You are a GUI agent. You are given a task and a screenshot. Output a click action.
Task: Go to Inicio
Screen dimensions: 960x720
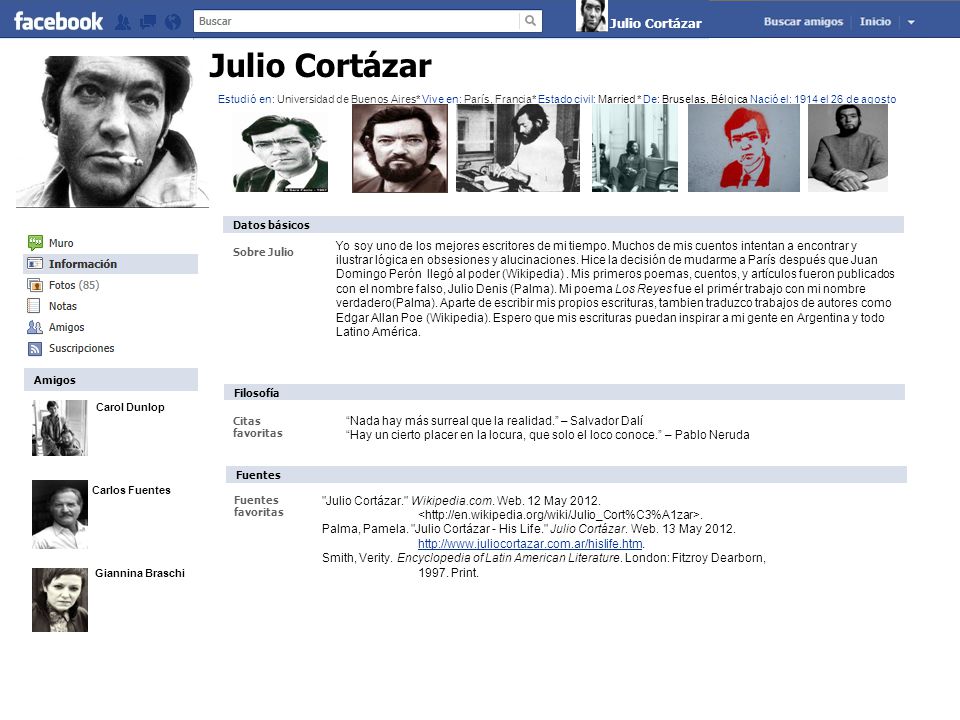tap(875, 21)
